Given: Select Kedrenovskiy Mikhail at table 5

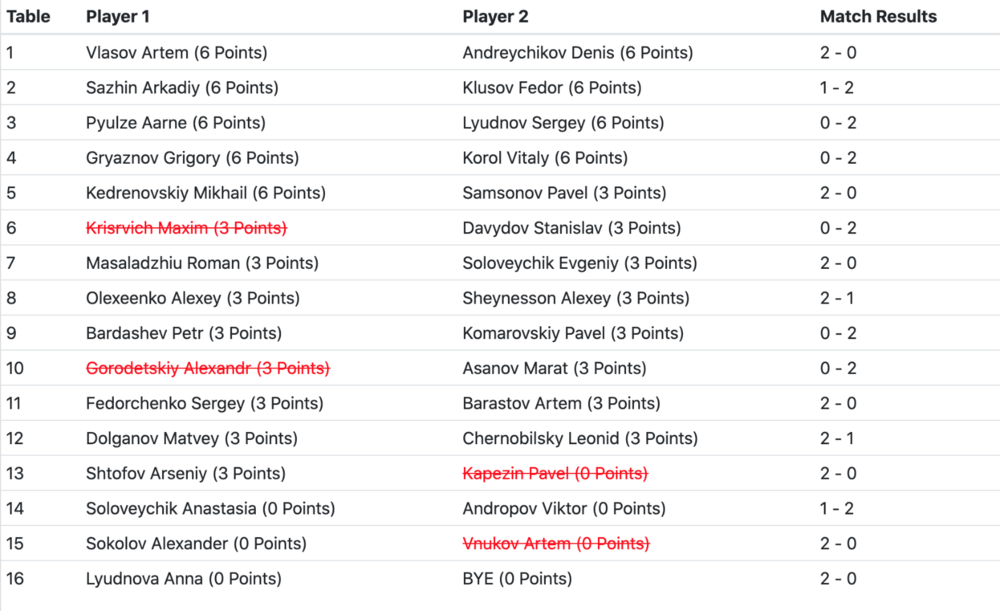Looking at the screenshot, I should 206,193.
